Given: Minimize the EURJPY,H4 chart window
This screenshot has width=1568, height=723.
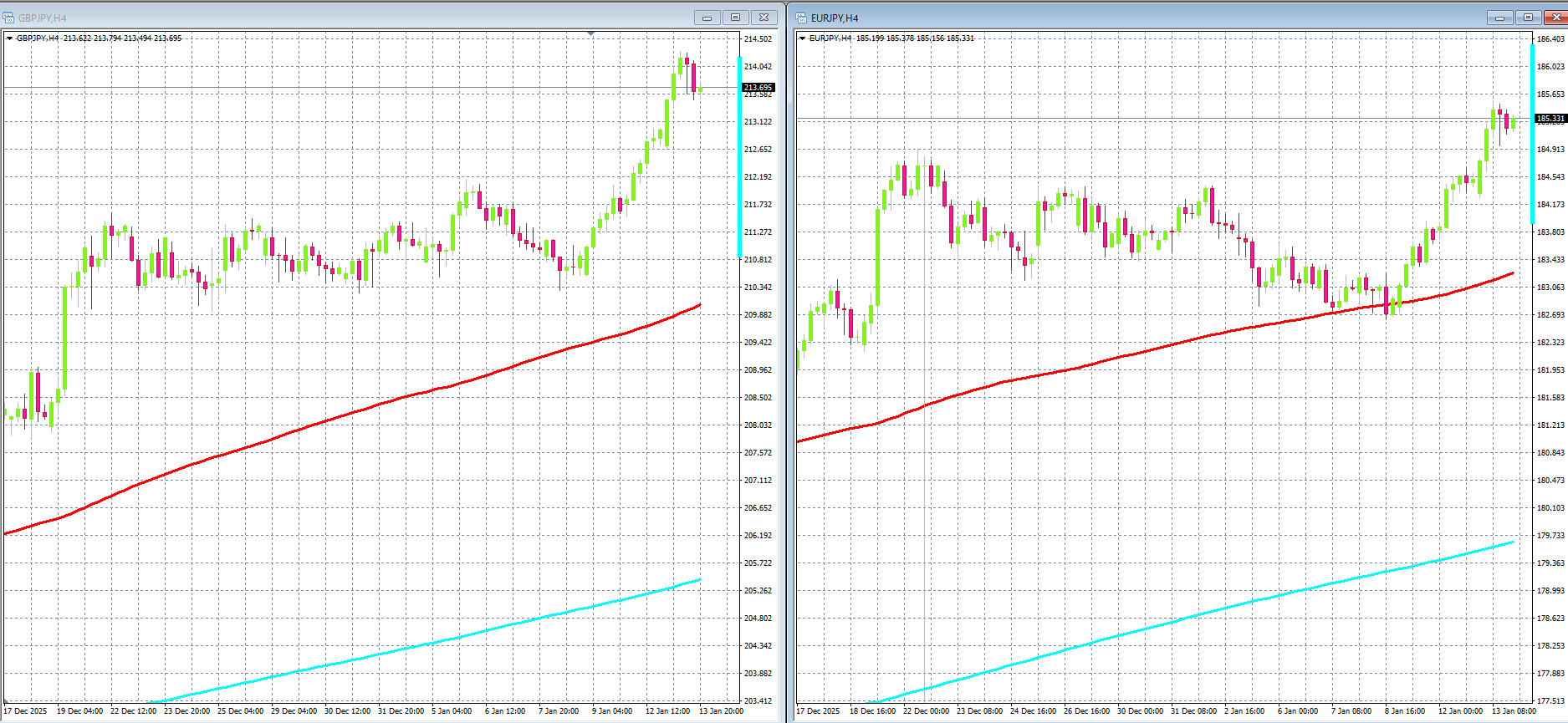Looking at the screenshot, I should tap(1499, 18).
